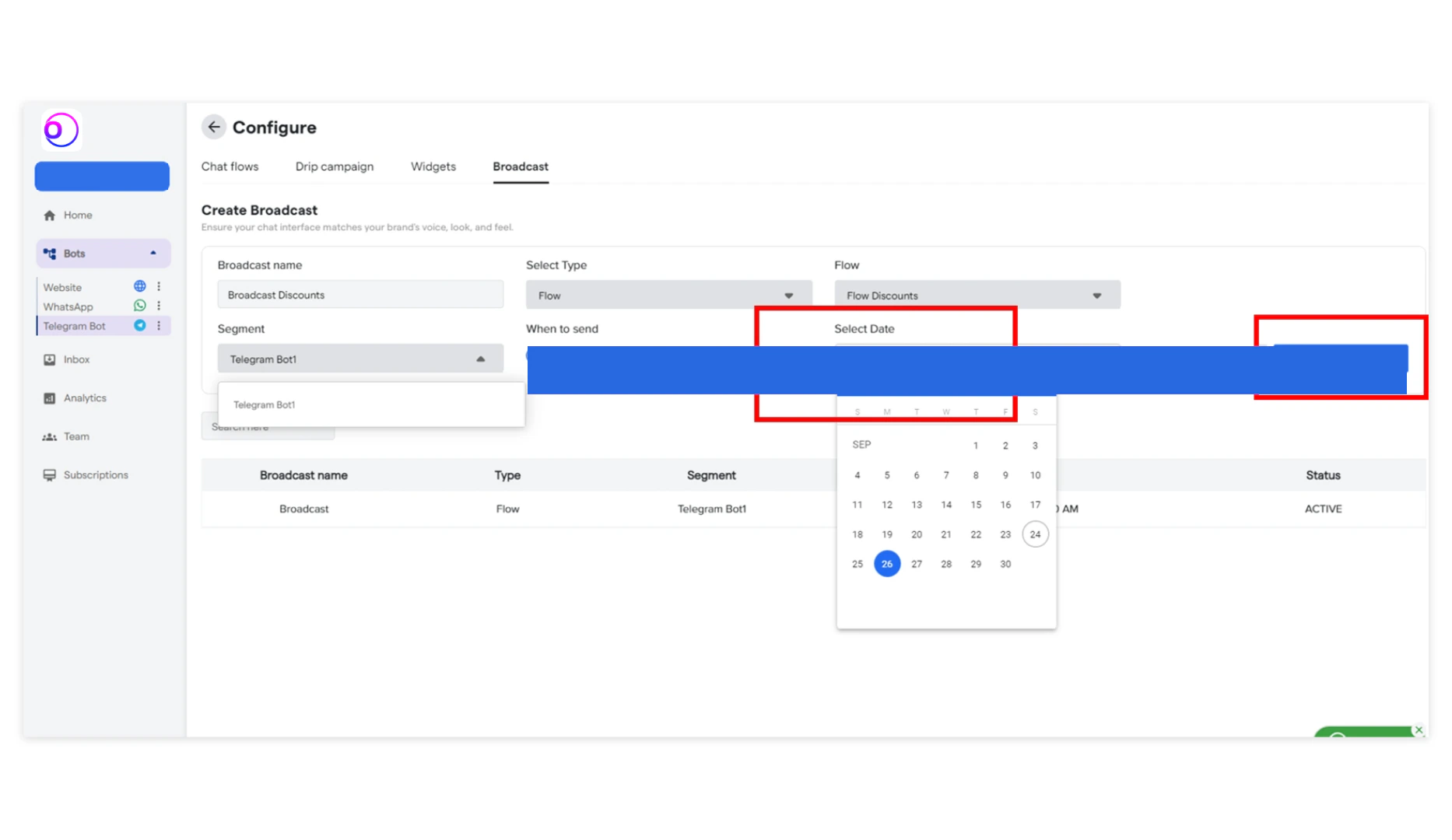Click the circular app logo in sidebar

tap(61, 130)
